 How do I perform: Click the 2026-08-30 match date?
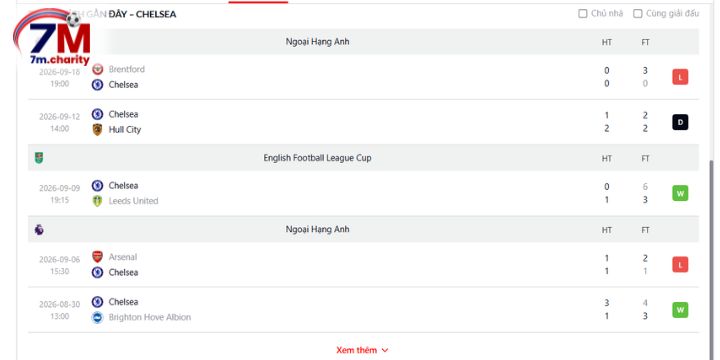click(x=60, y=304)
